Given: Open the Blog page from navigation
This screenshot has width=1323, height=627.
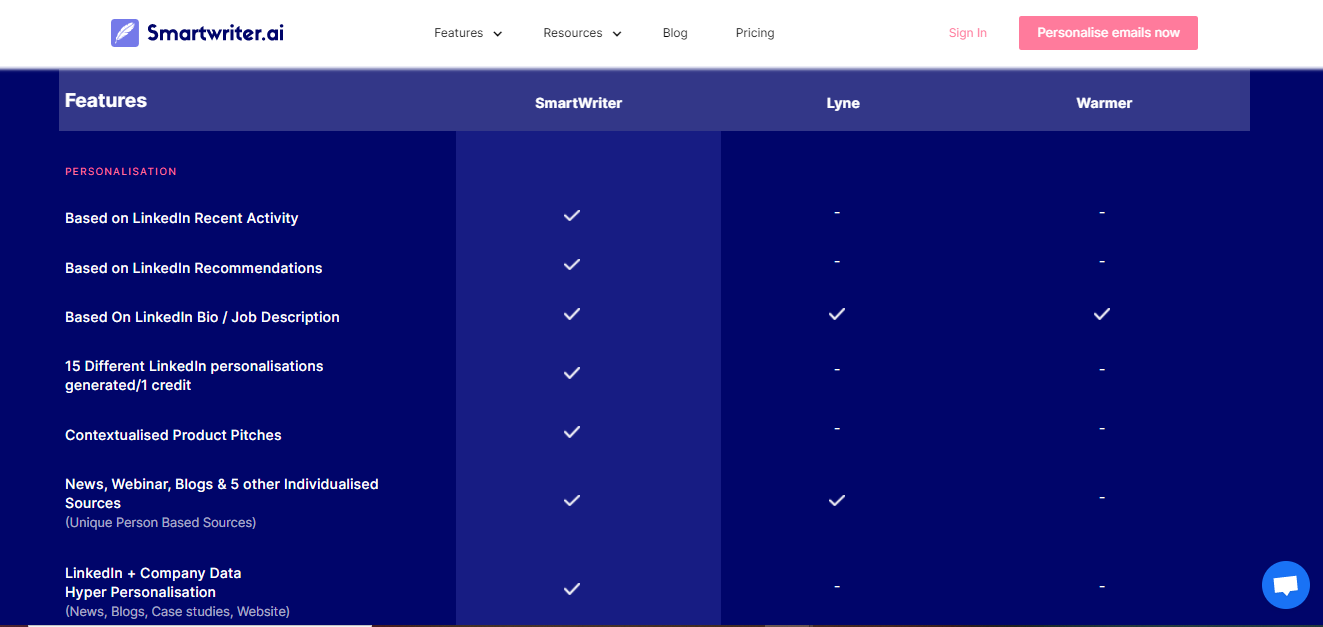Looking at the screenshot, I should [675, 33].
